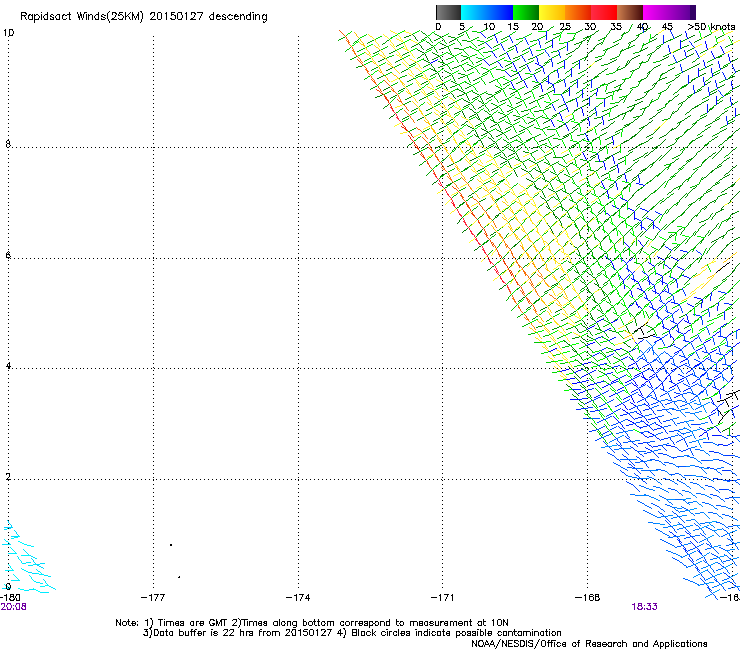Click the brown 35-40 knots color swatch

pyautogui.click(x=630, y=12)
